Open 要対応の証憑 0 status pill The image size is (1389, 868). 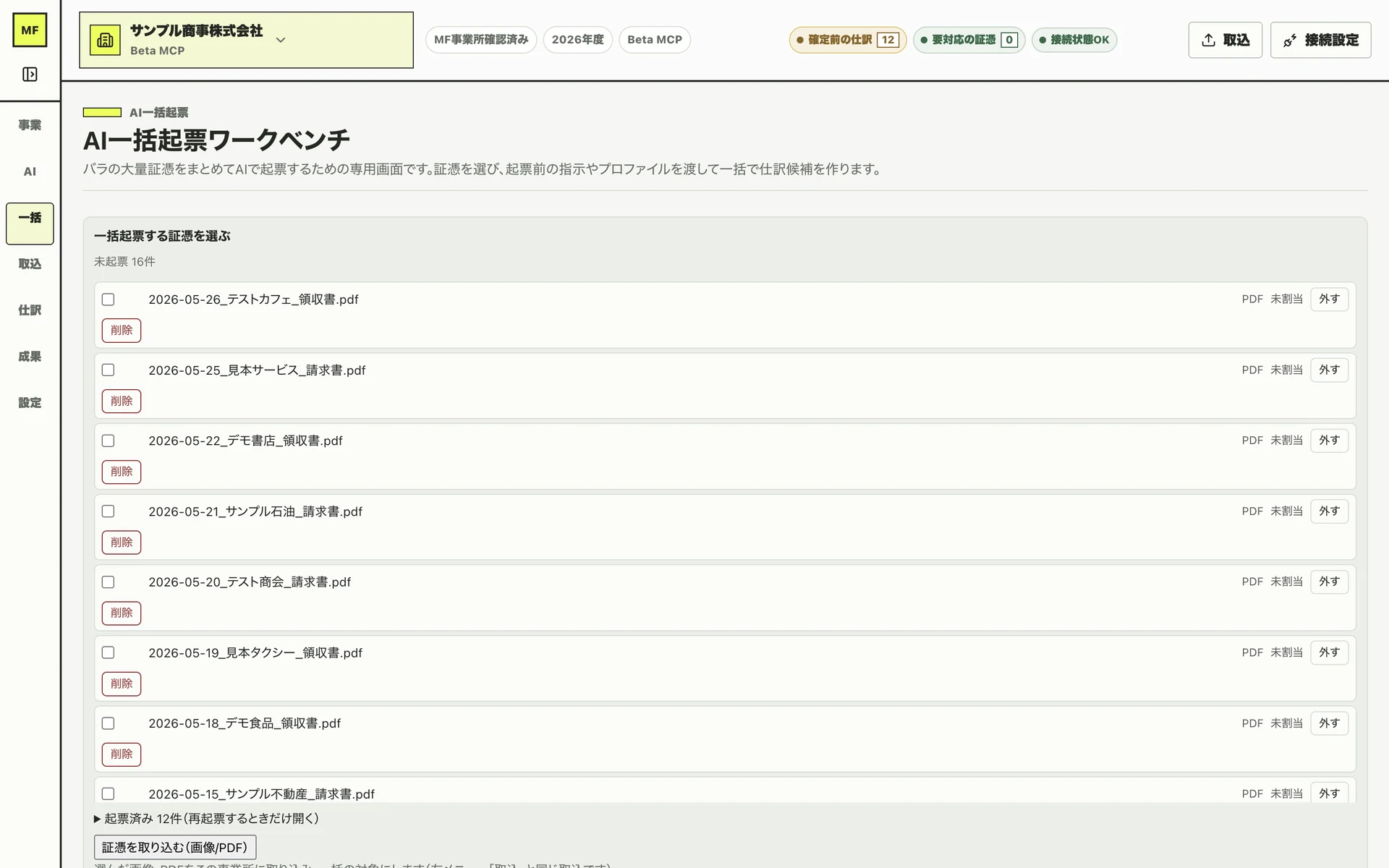[969, 40]
